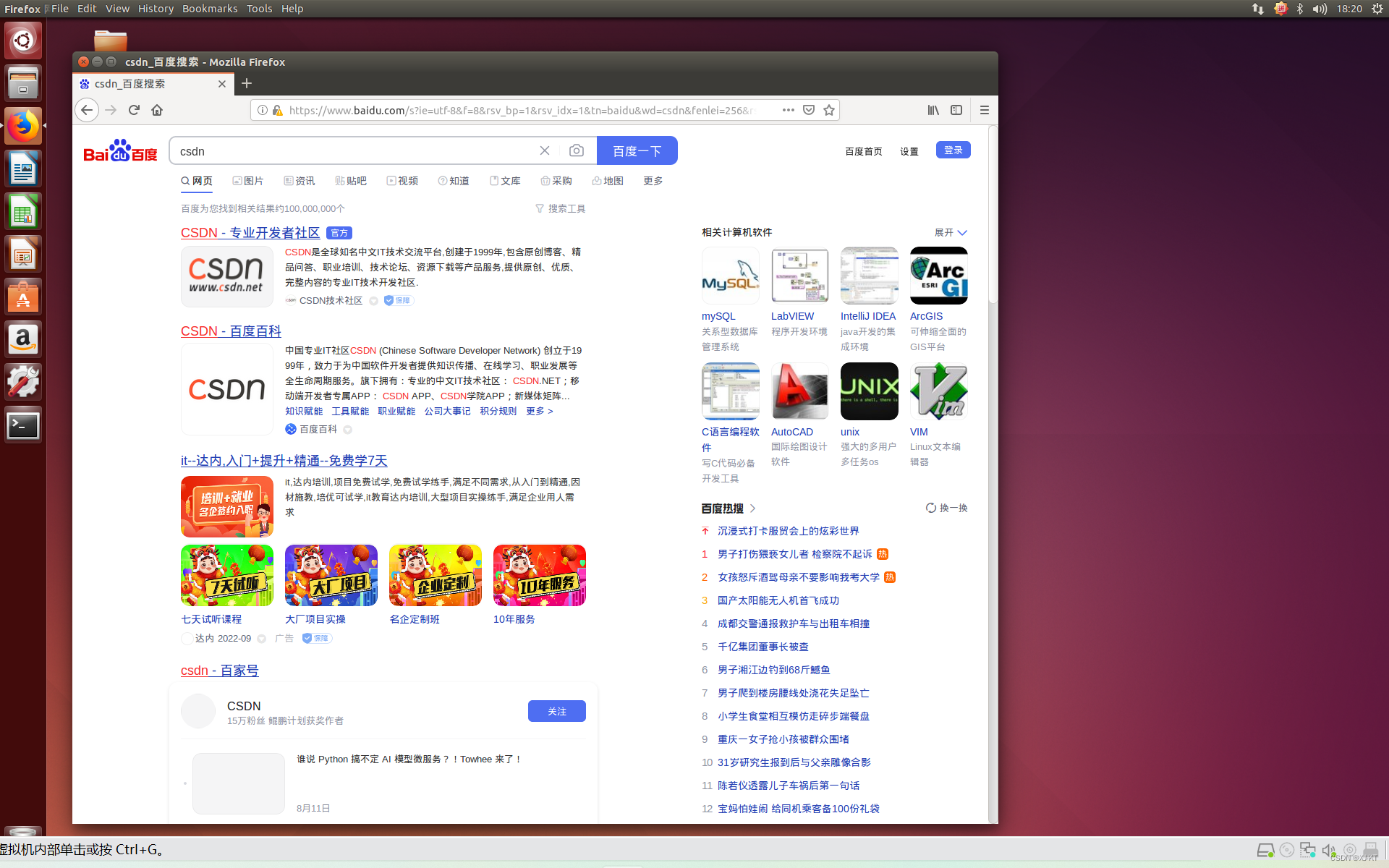Image resolution: width=1389 pixels, height=868 pixels.
Task: Open the Tools menu
Action: click(259, 9)
